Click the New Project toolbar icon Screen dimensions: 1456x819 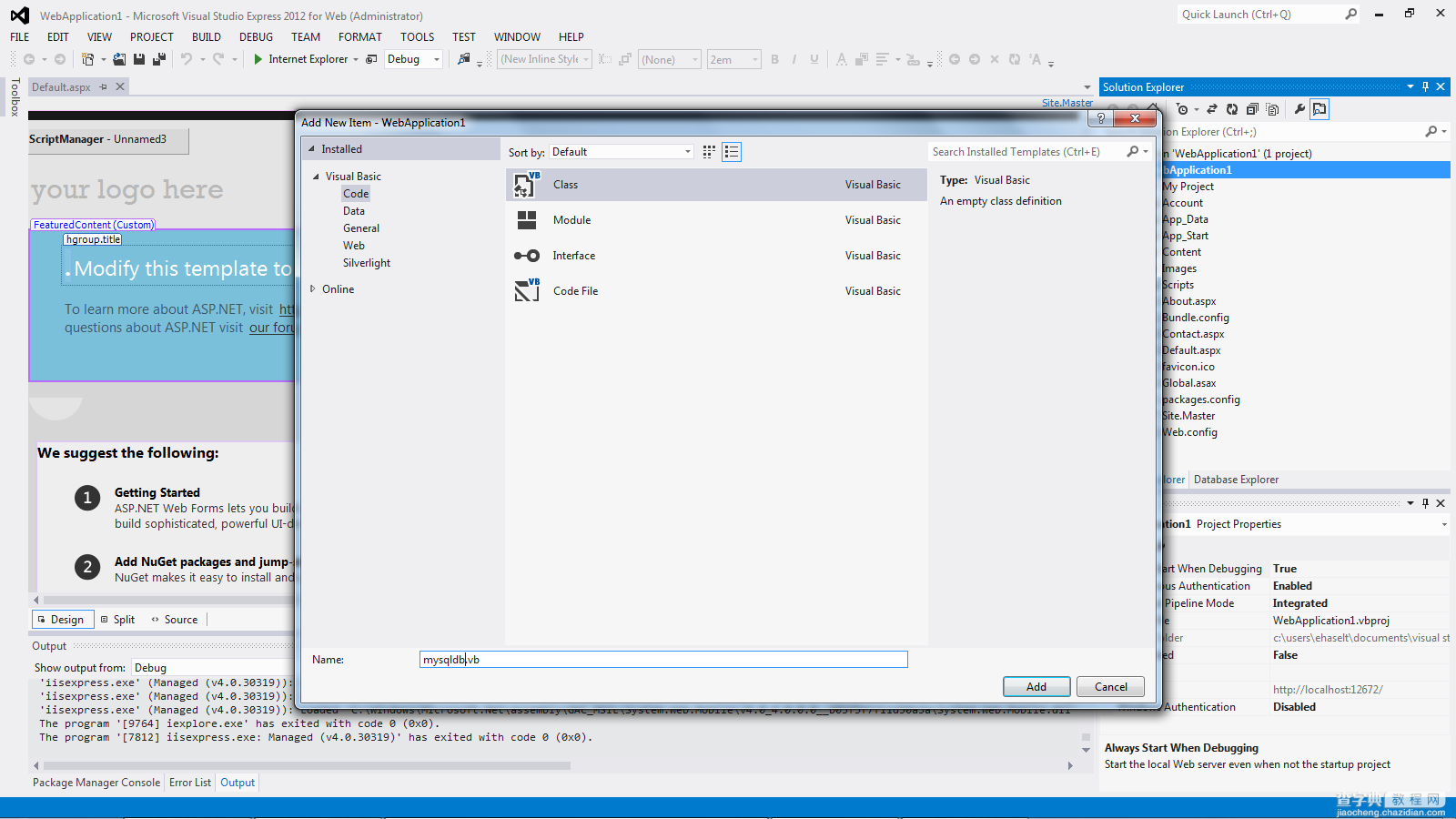88,59
